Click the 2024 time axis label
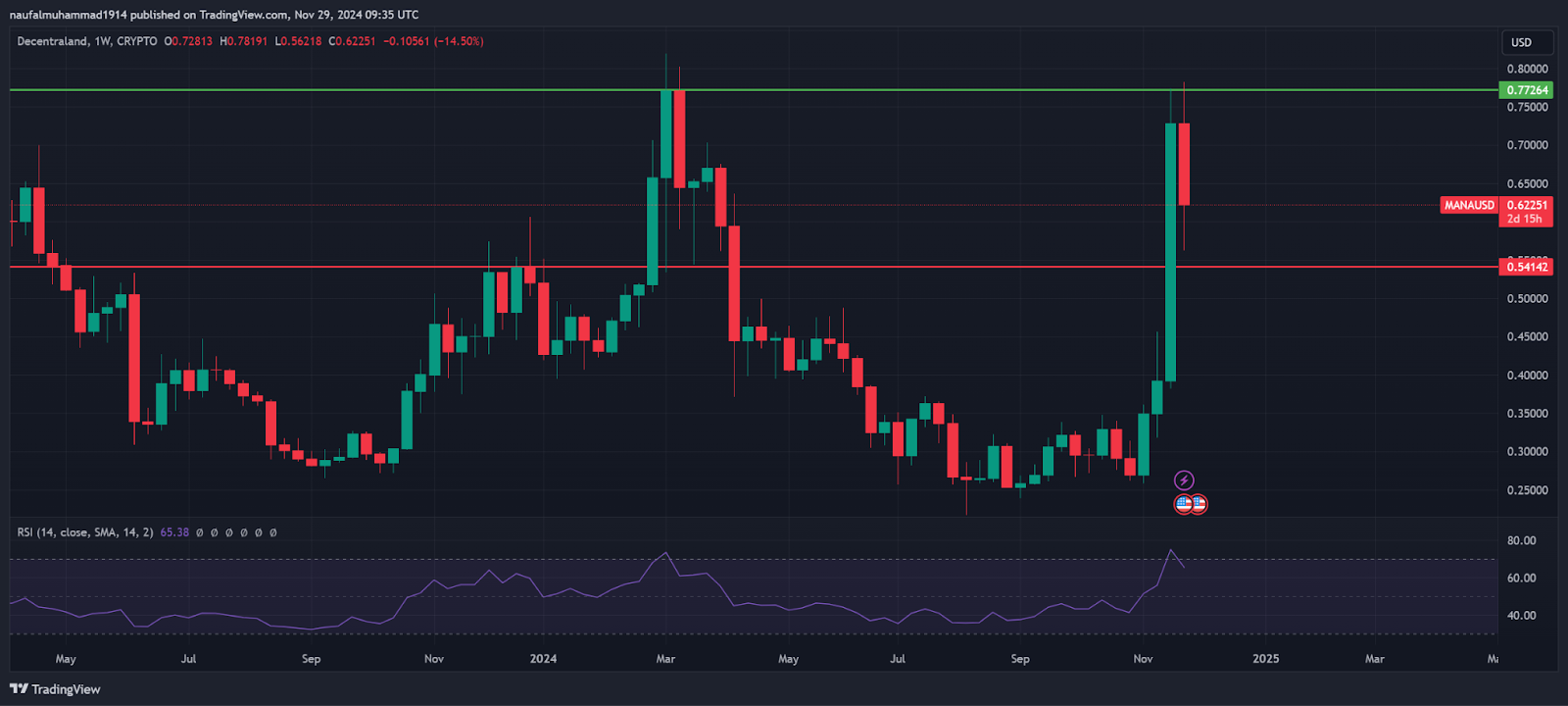The height and width of the screenshot is (706, 1568). (x=543, y=659)
